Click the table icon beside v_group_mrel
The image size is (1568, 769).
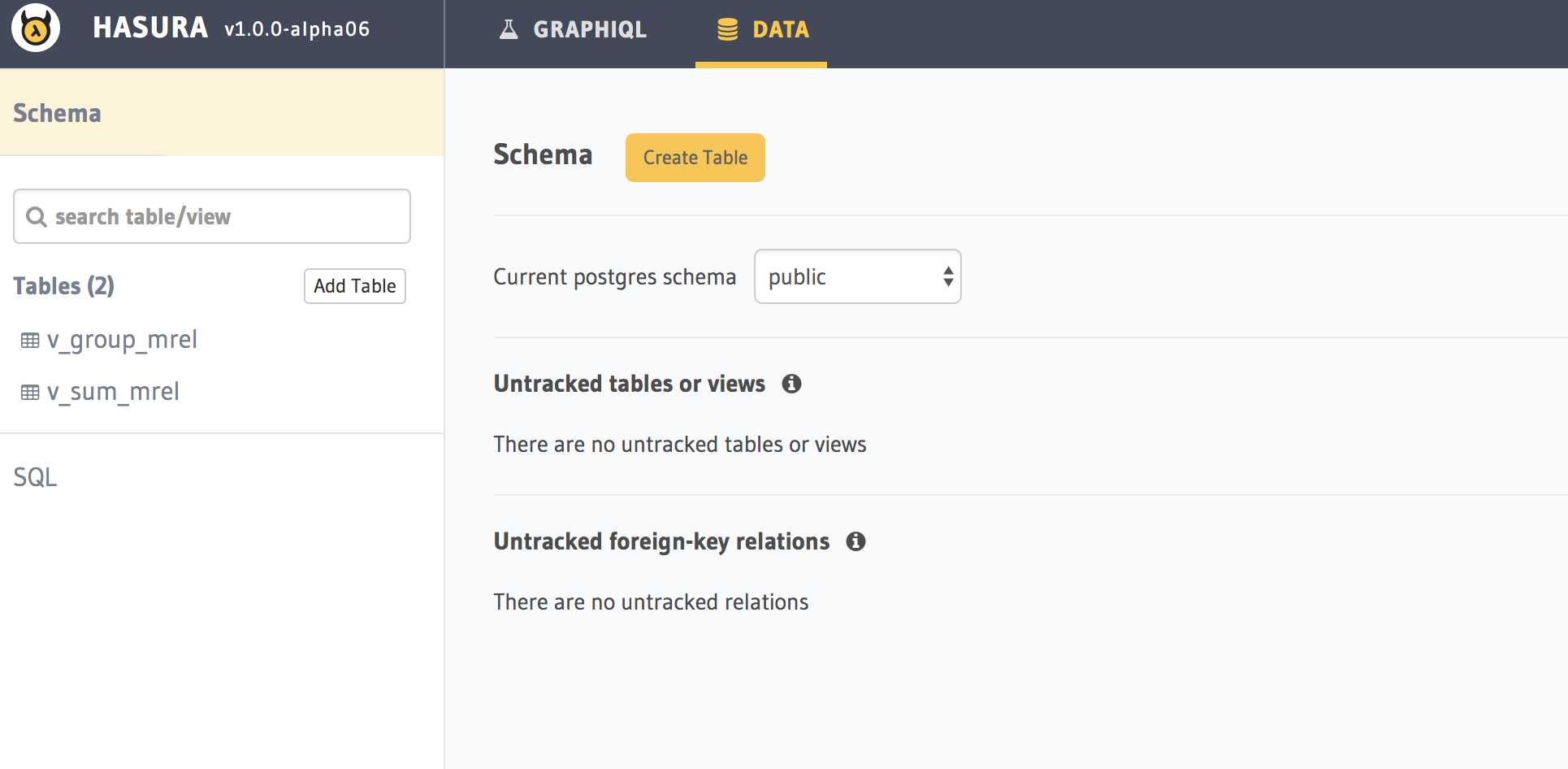pyautogui.click(x=30, y=341)
